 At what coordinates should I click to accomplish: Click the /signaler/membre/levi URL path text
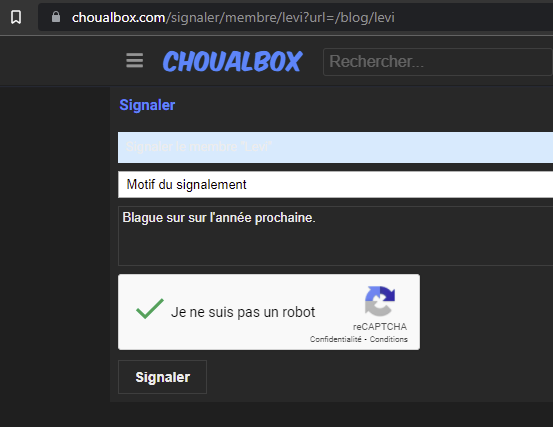pos(227,17)
